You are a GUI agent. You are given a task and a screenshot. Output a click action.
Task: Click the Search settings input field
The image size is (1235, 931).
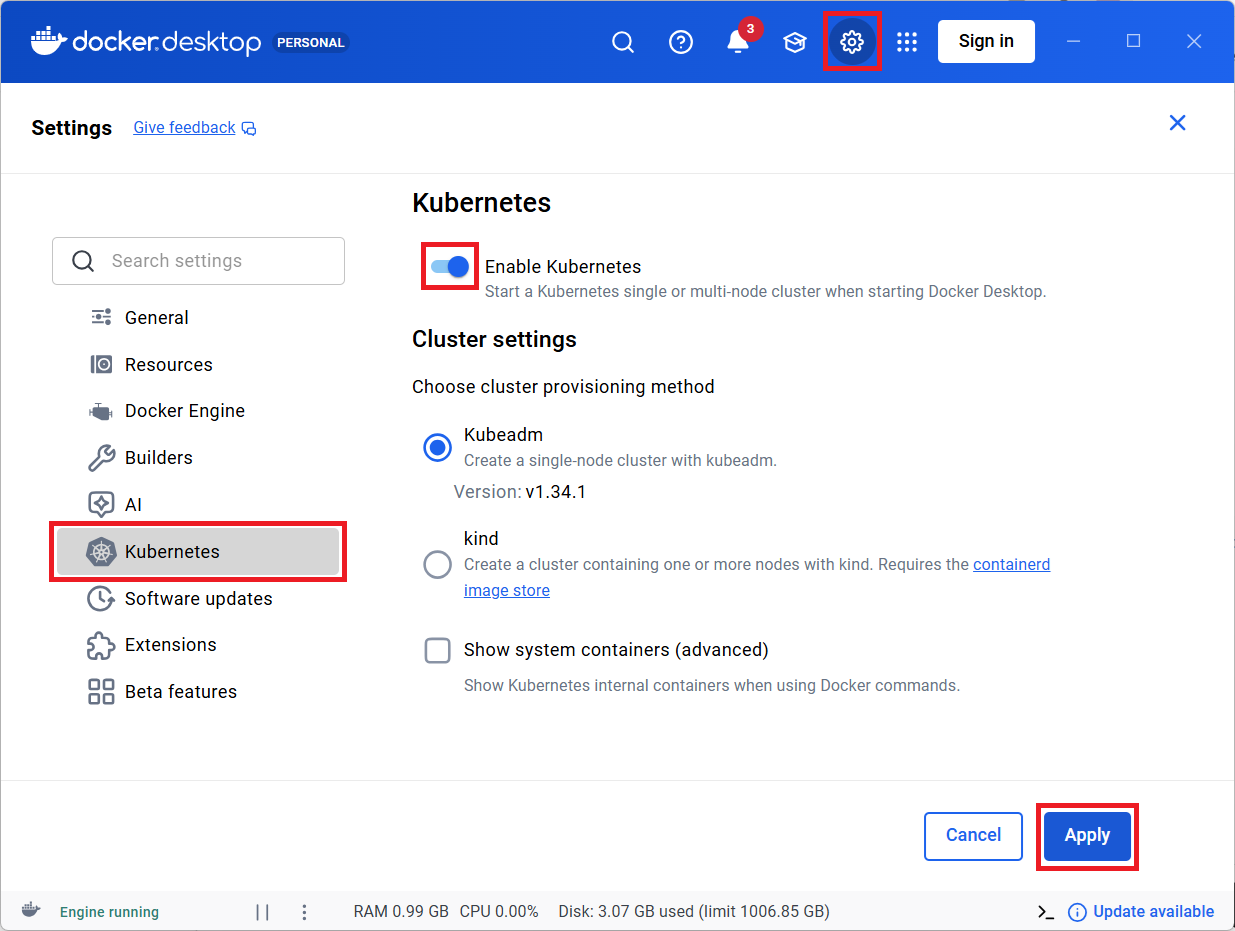[x=198, y=261]
